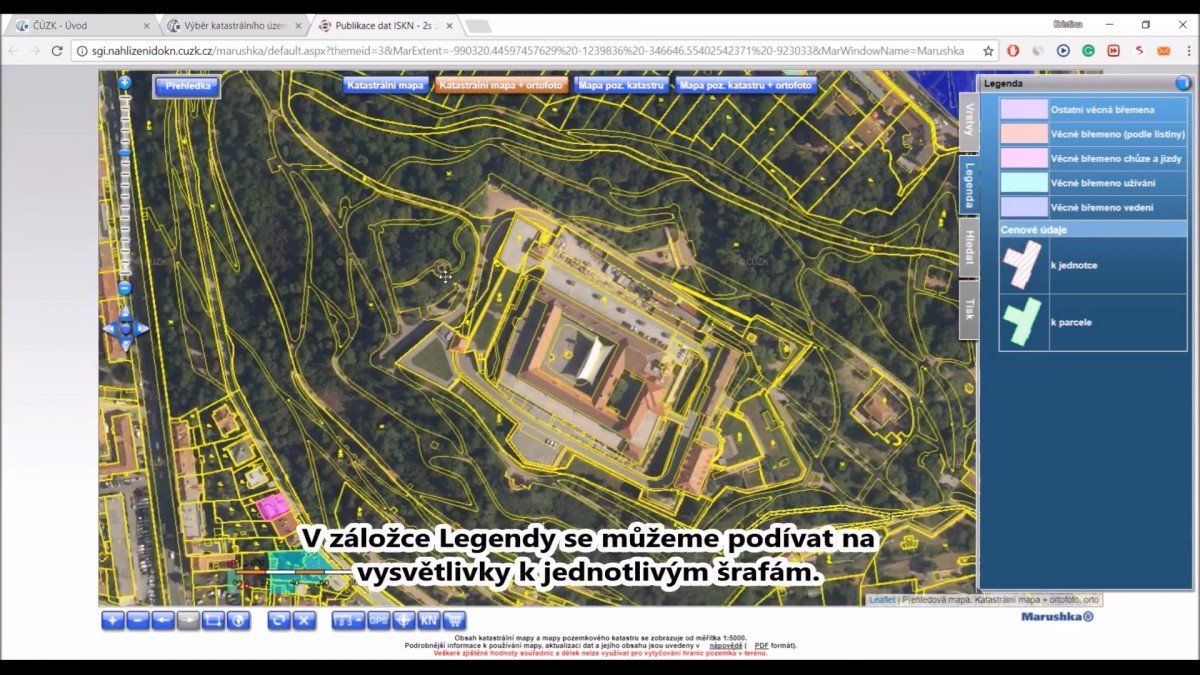Click the minus at bottom of zoom slider
This screenshot has width=1200, height=675.
click(x=125, y=288)
